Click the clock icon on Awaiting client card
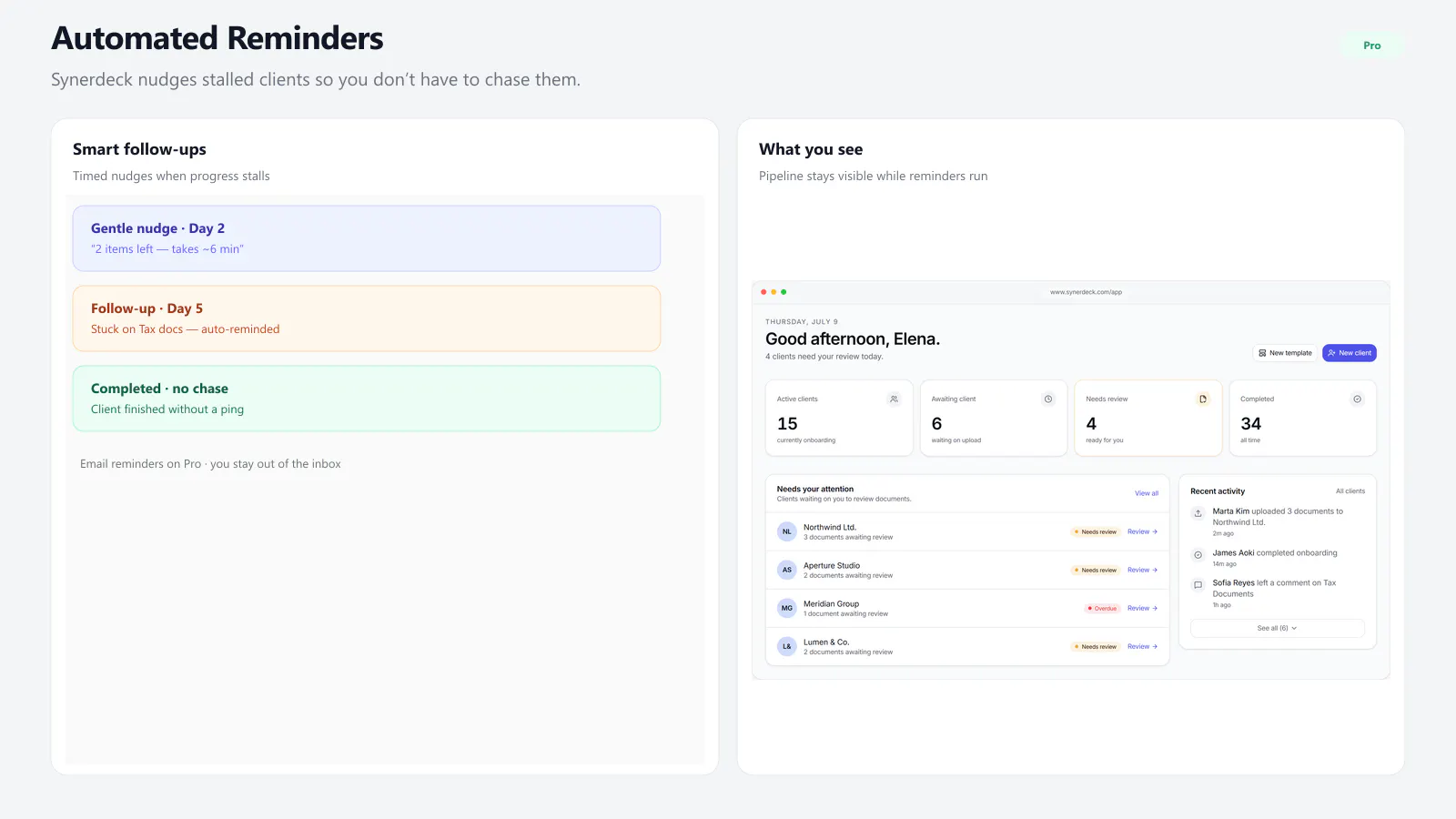 pyautogui.click(x=1048, y=399)
